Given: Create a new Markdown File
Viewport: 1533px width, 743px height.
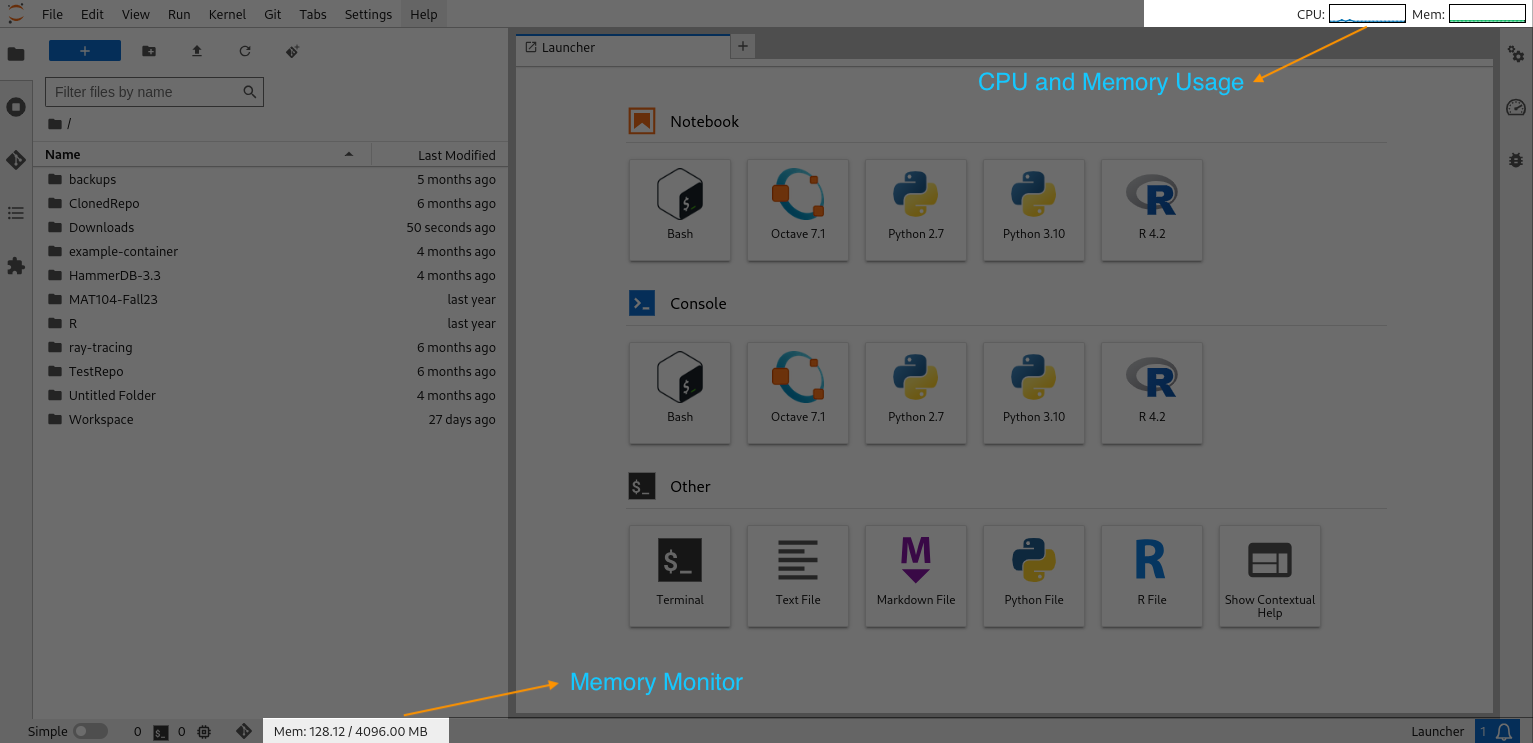Looking at the screenshot, I should click(916, 576).
